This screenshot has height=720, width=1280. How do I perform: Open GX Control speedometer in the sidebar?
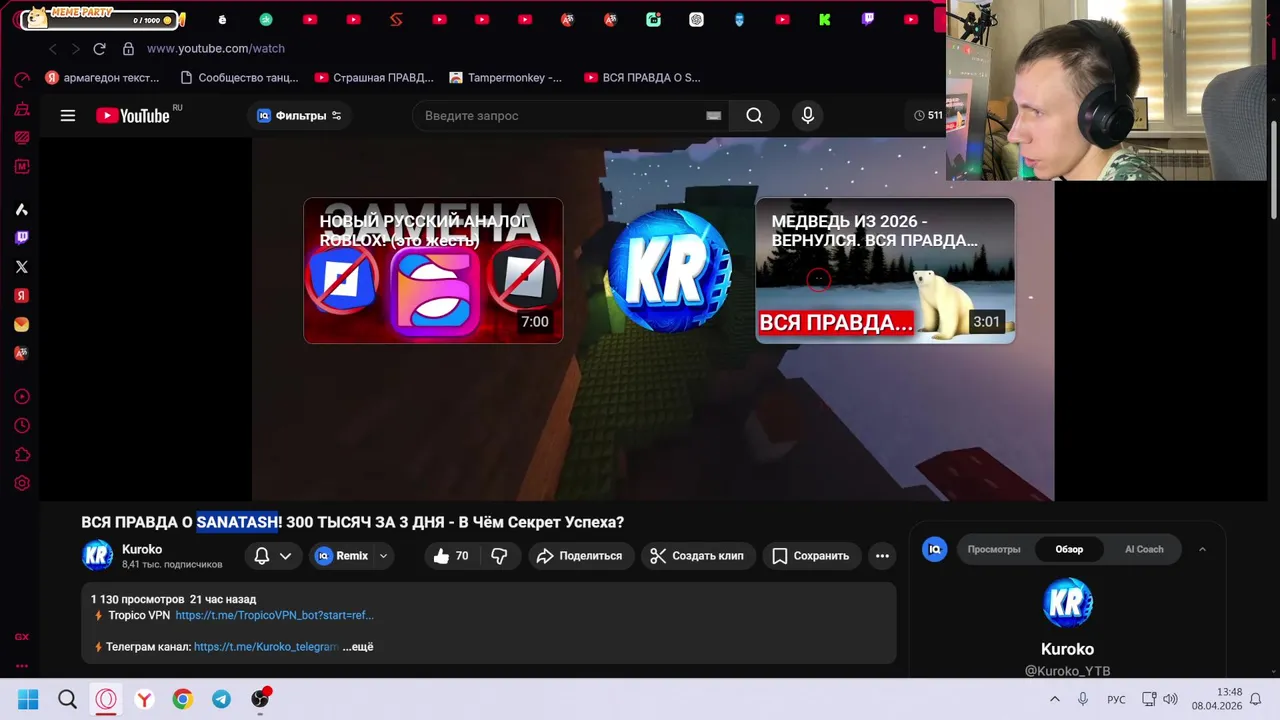pyautogui.click(x=21, y=80)
